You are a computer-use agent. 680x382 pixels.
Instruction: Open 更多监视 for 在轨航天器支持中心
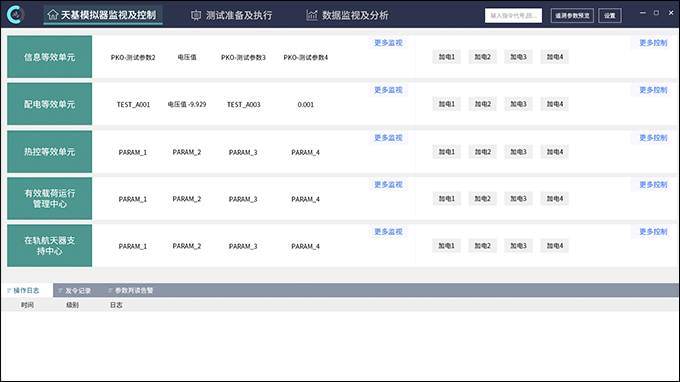click(x=388, y=232)
